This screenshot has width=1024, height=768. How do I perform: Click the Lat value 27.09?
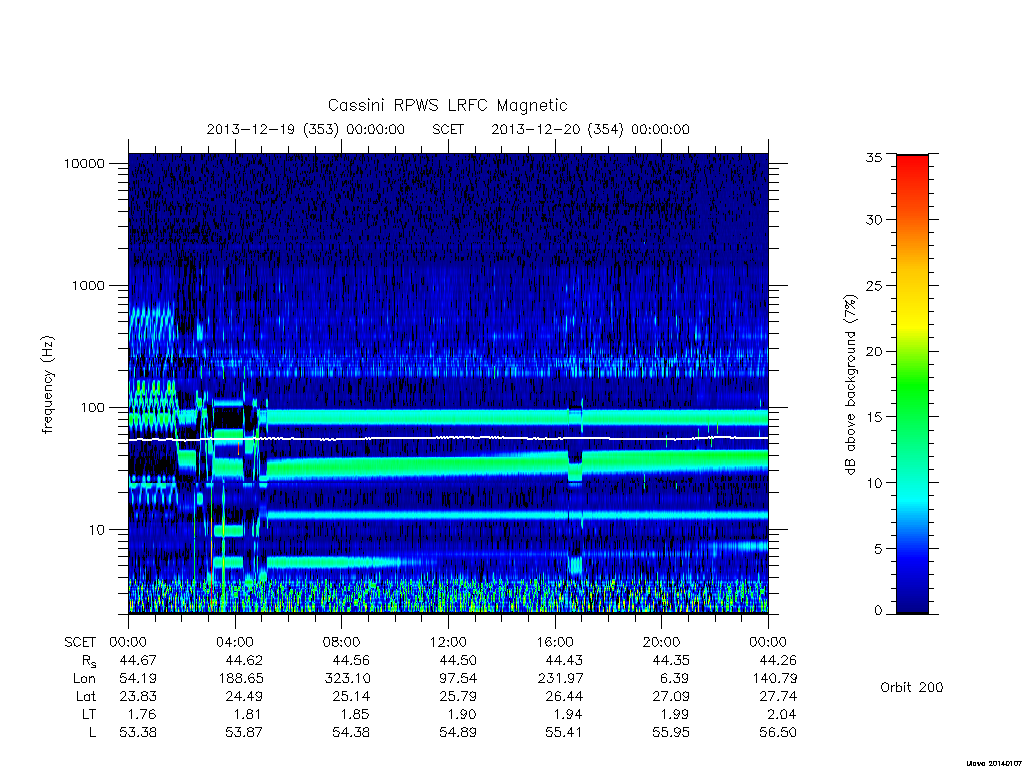click(671, 696)
